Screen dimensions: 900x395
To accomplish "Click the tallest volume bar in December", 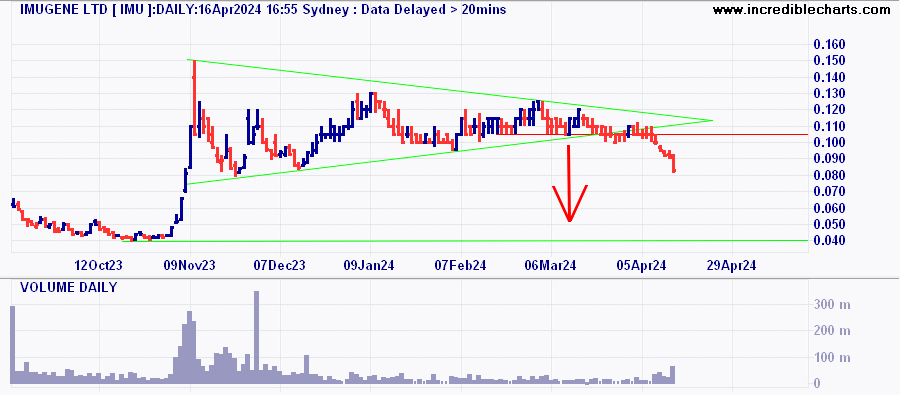I will (x=257, y=337).
